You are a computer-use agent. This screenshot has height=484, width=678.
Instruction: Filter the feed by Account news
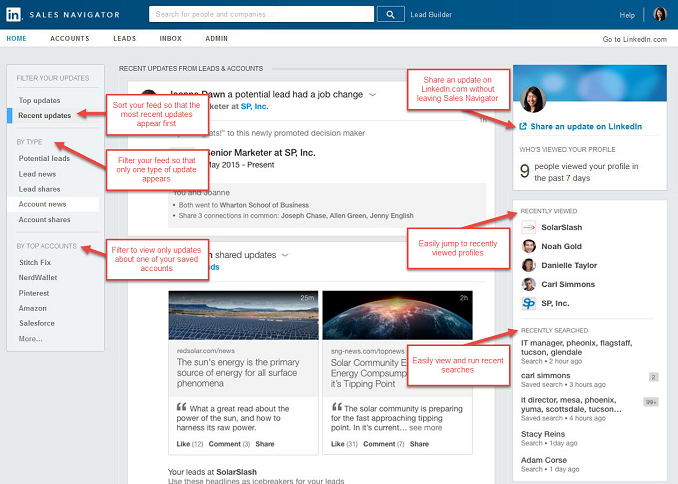(x=43, y=203)
